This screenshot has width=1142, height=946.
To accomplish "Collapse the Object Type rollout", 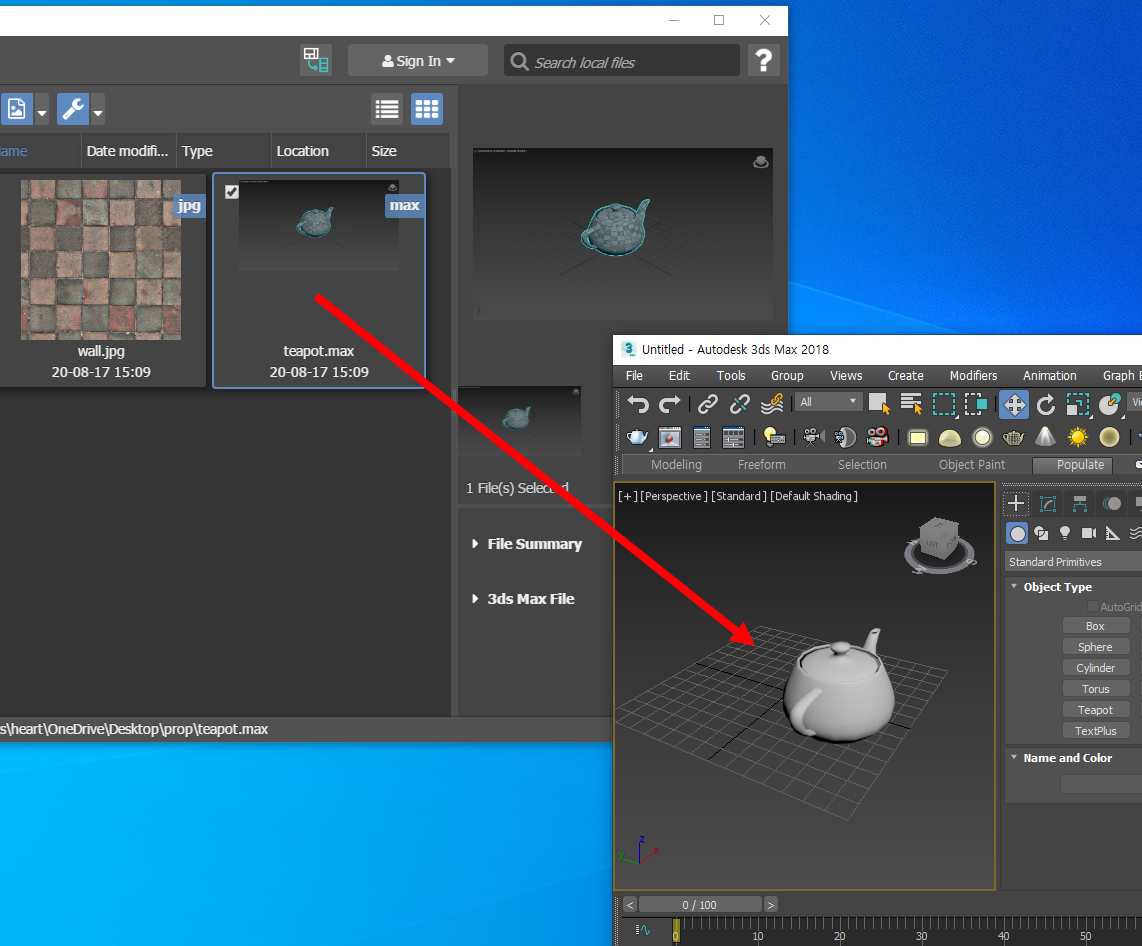I will pyautogui.click(x=1015, y=586).
